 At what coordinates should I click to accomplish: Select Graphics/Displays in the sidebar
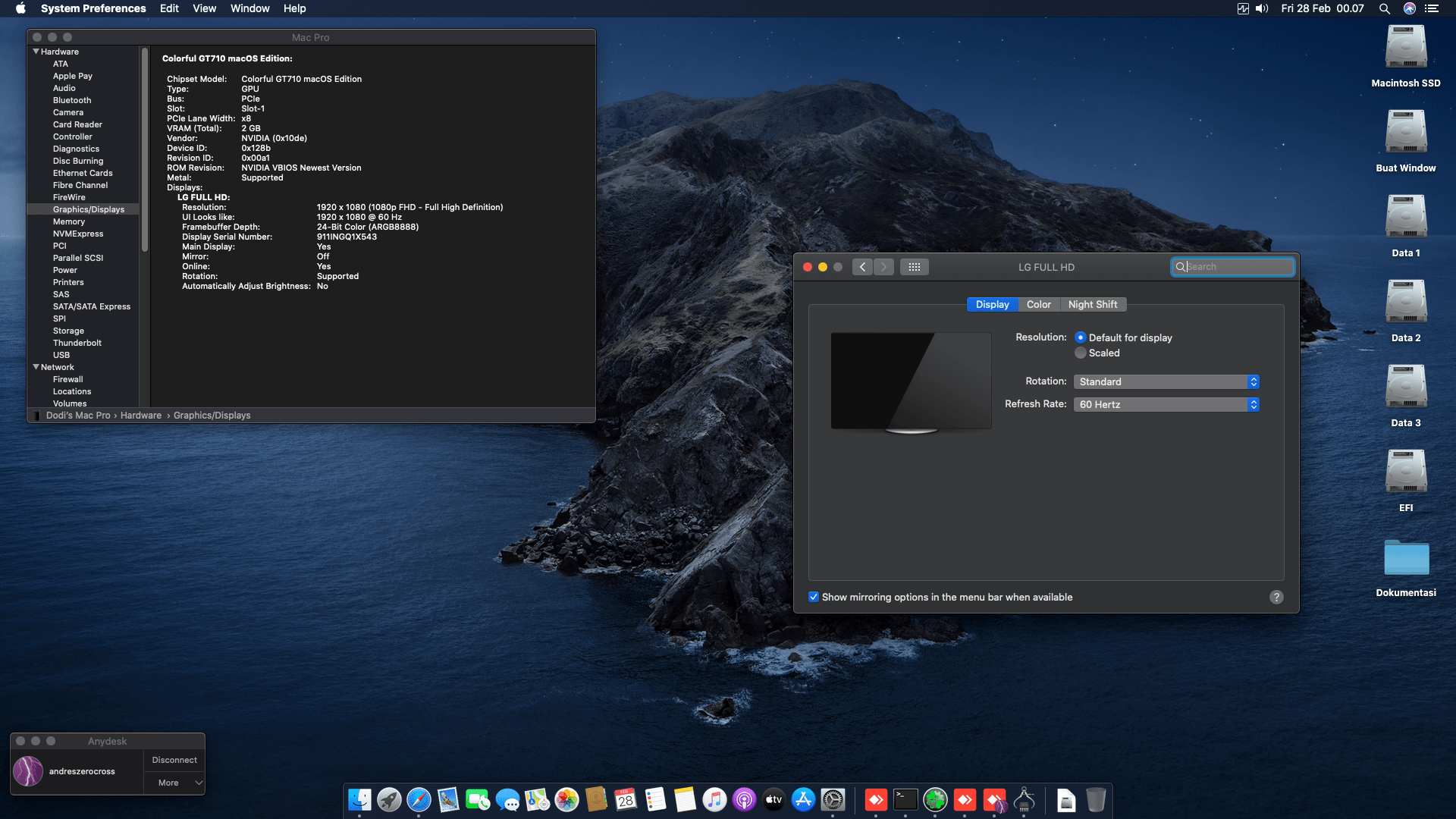pyautogui.click(x=89, y=209)
